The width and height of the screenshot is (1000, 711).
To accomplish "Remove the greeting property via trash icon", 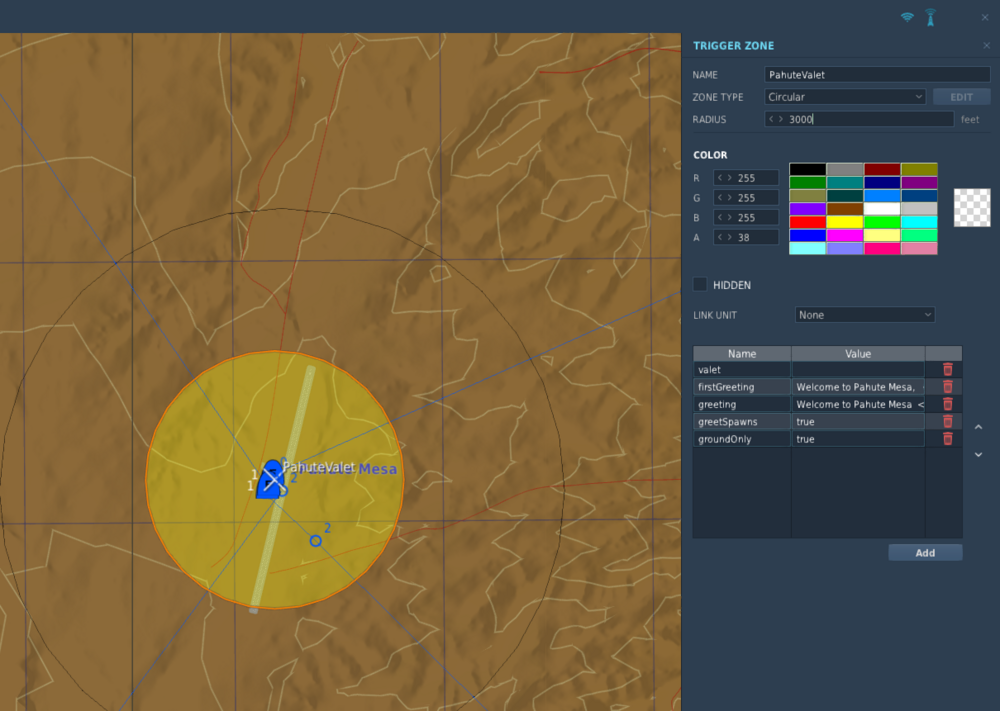I will pos(948,404).
